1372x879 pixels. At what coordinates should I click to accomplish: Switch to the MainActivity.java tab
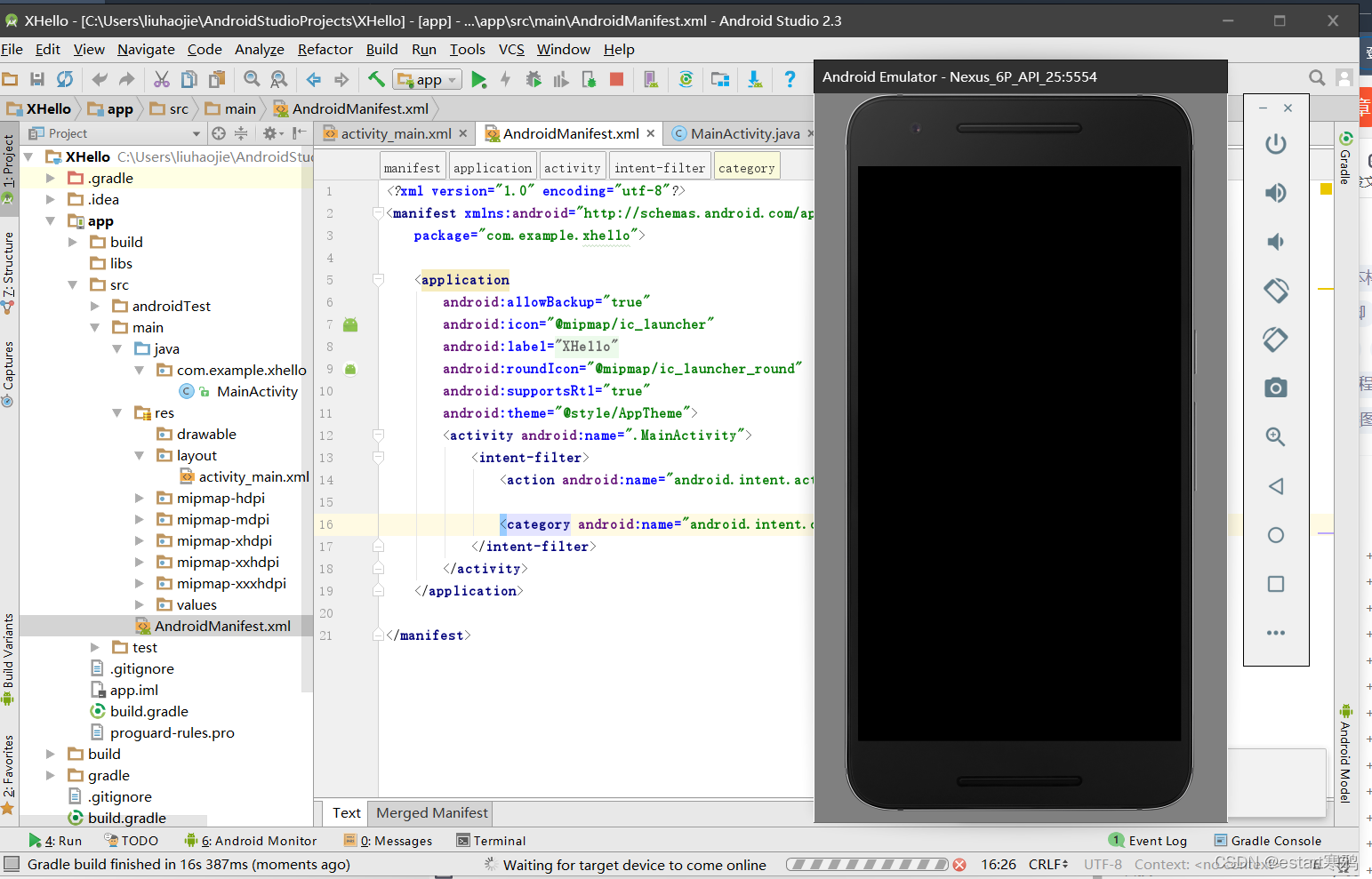[x=745, y=134]
